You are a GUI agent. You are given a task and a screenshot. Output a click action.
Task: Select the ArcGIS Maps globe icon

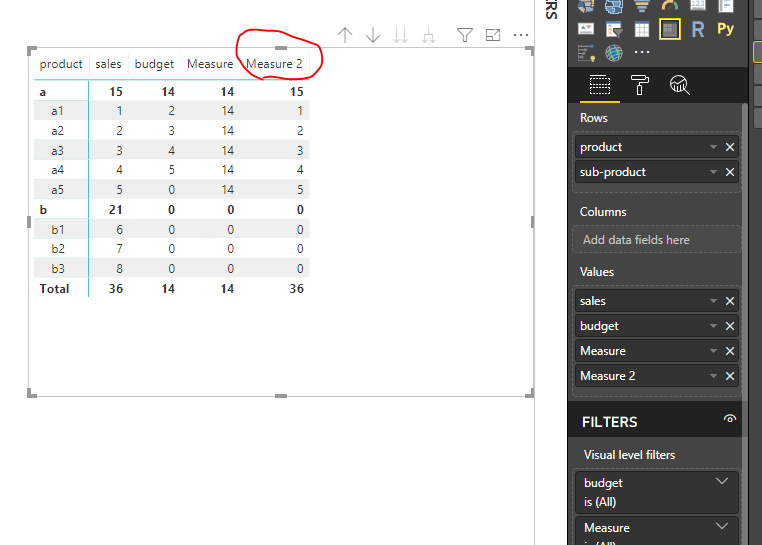click(614, 53)
